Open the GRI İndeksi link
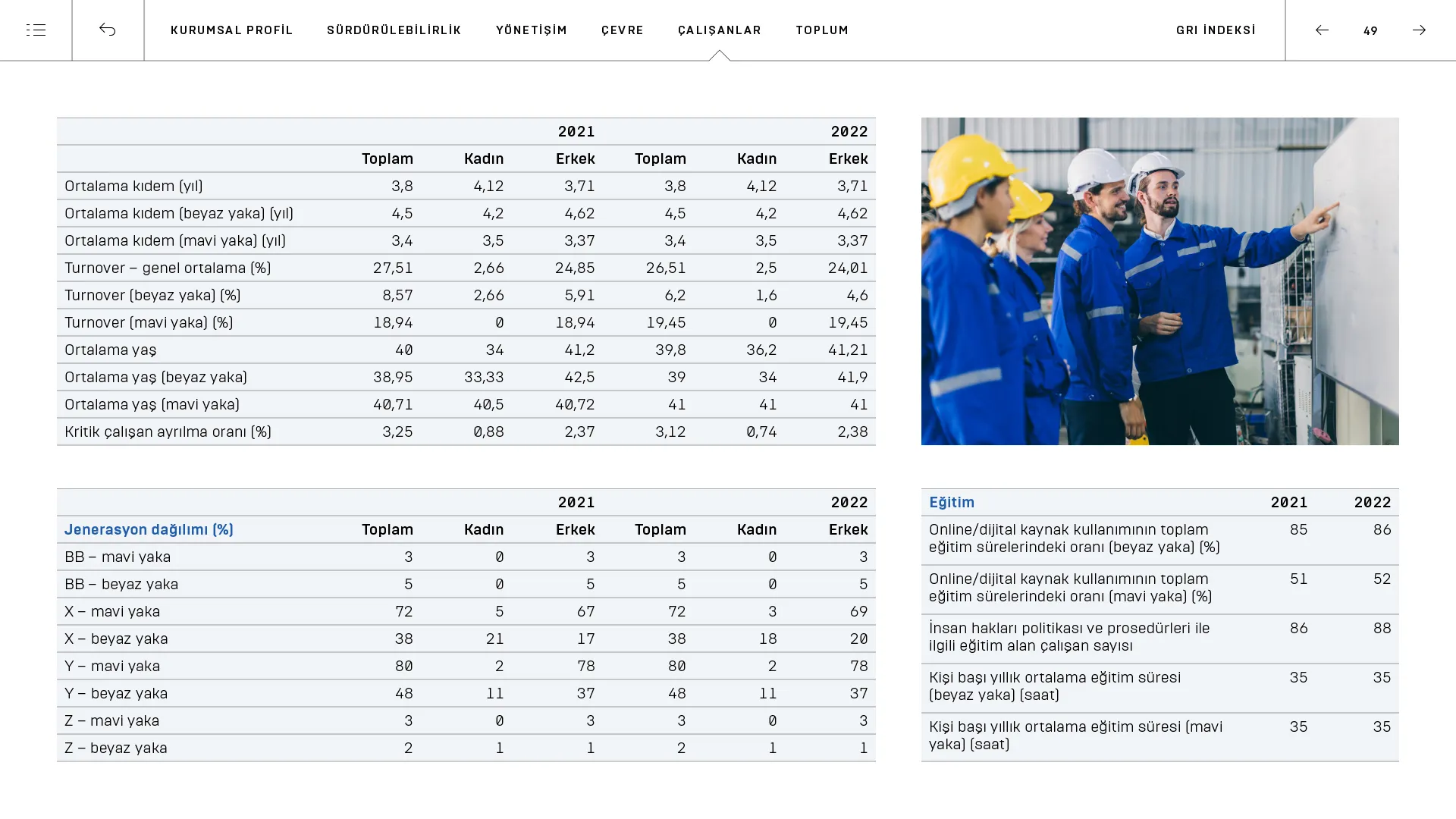Image resolution: width=1456 pixels, height=819 pixels. (1216, 30)
